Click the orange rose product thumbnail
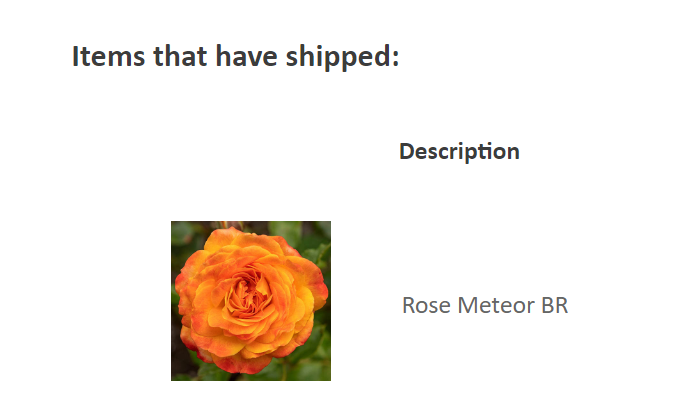Screen dimensions: 696x416 251,300
